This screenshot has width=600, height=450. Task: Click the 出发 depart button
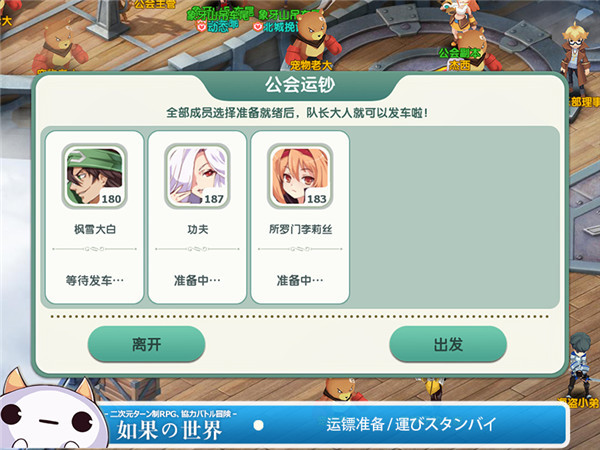(x=448, y=344)
